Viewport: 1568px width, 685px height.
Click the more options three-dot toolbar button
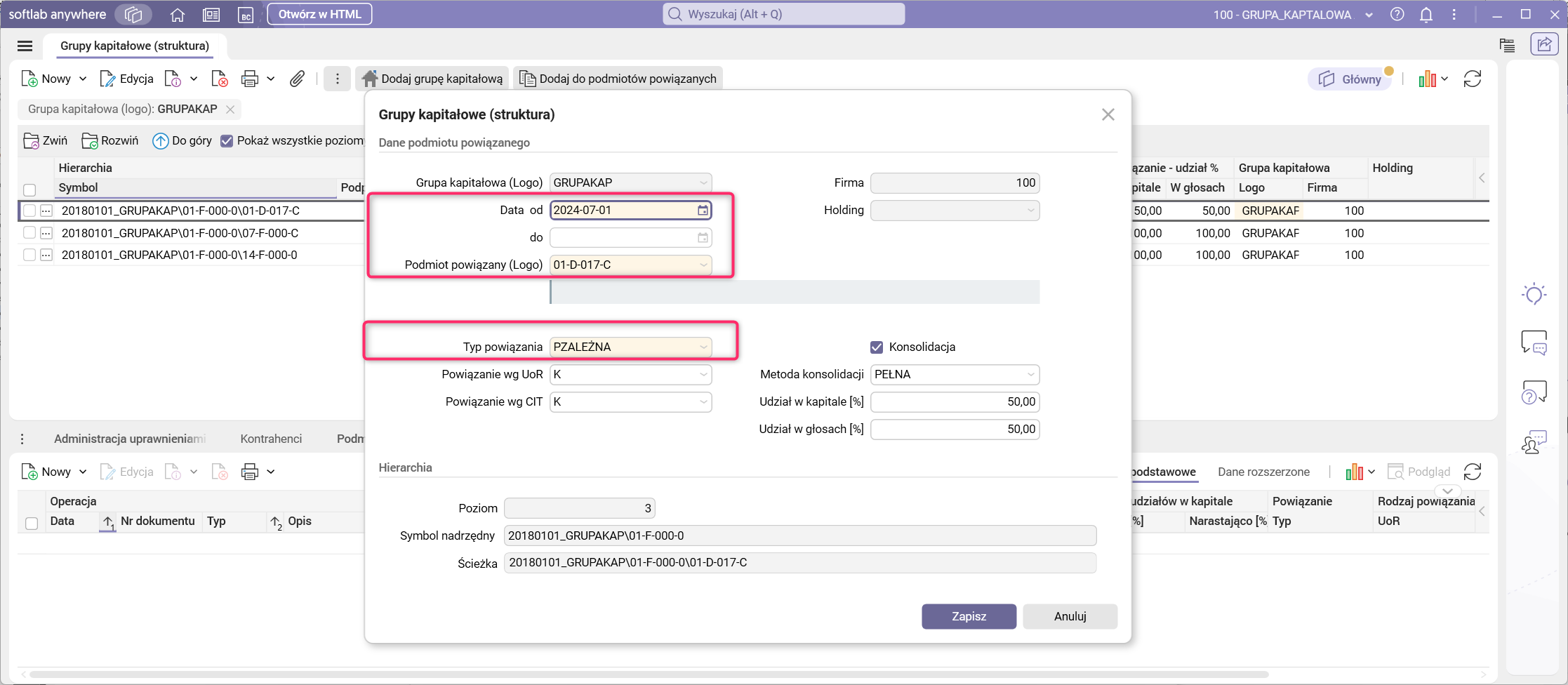pos(338,79)
